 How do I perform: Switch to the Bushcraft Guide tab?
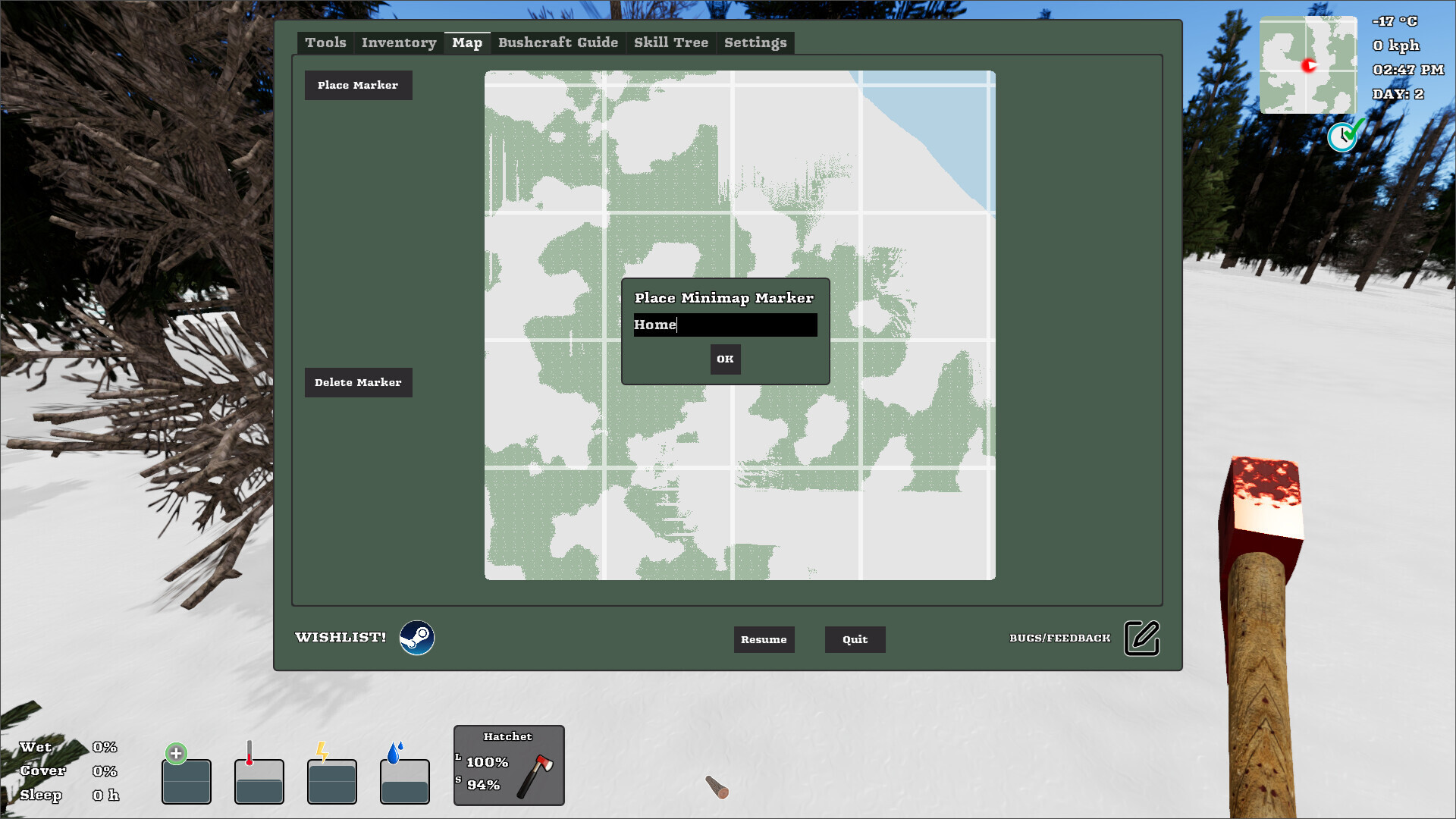[x=558, y=42]
